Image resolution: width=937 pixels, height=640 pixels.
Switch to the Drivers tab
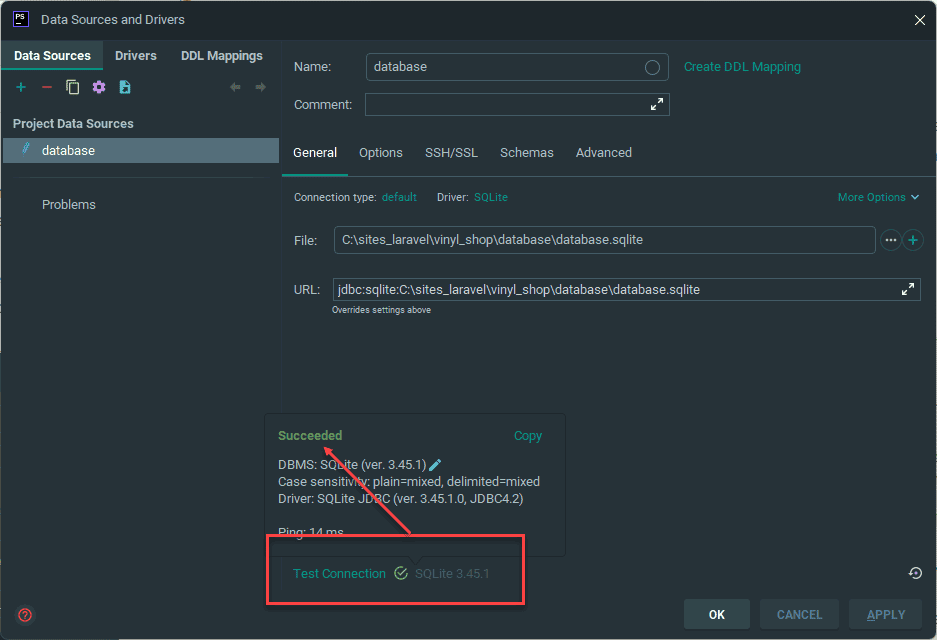pos(136,56)
